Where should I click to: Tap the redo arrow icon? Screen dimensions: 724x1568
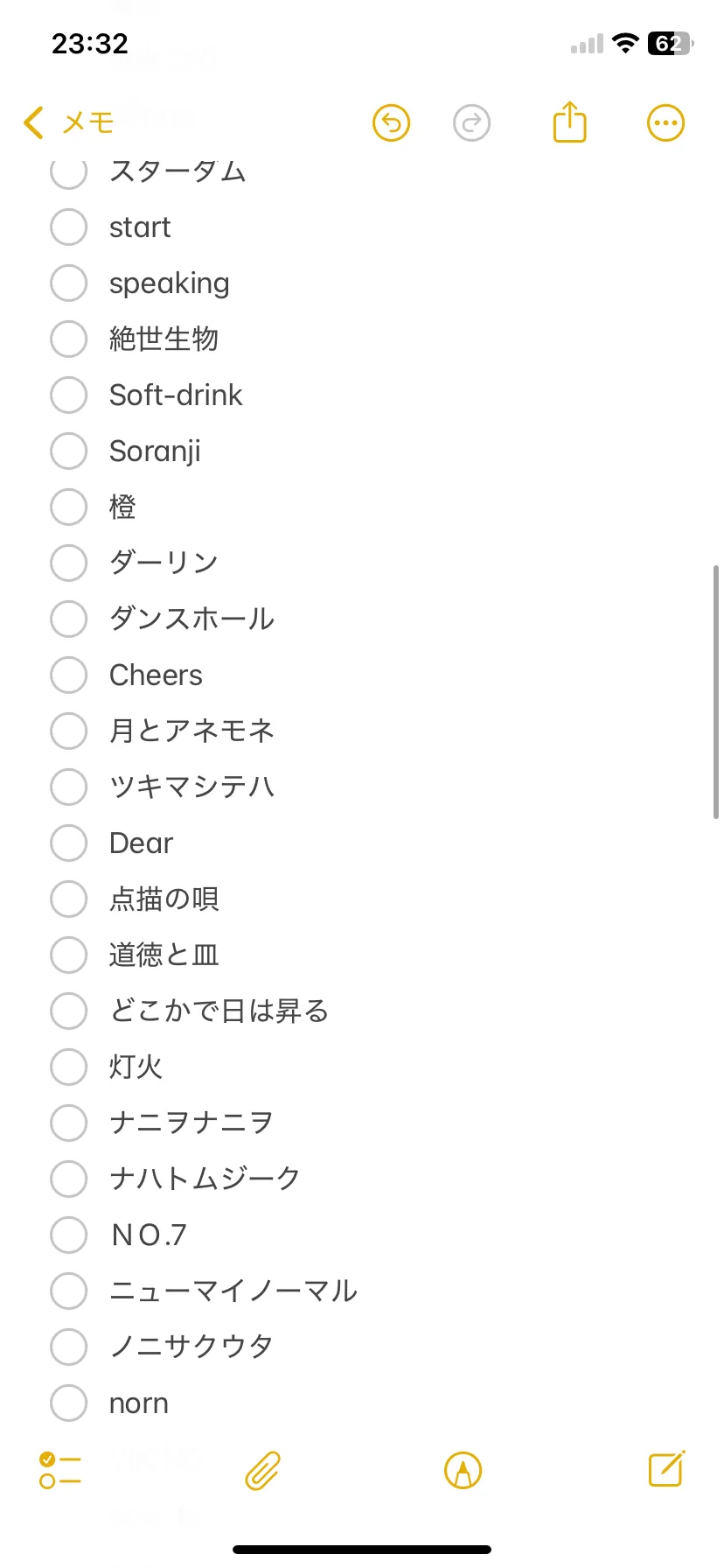472,123
